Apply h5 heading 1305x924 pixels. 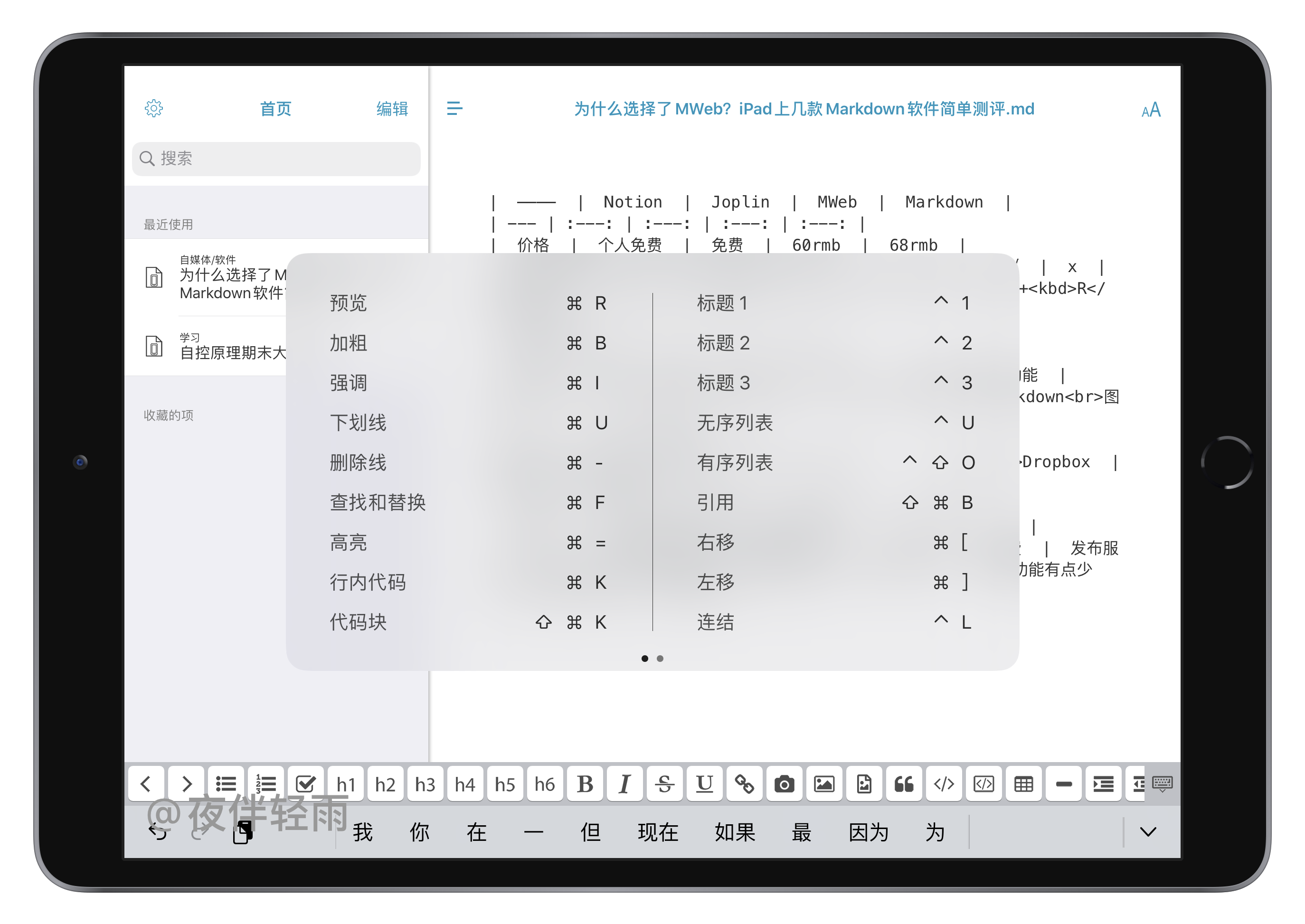[505, 783]
